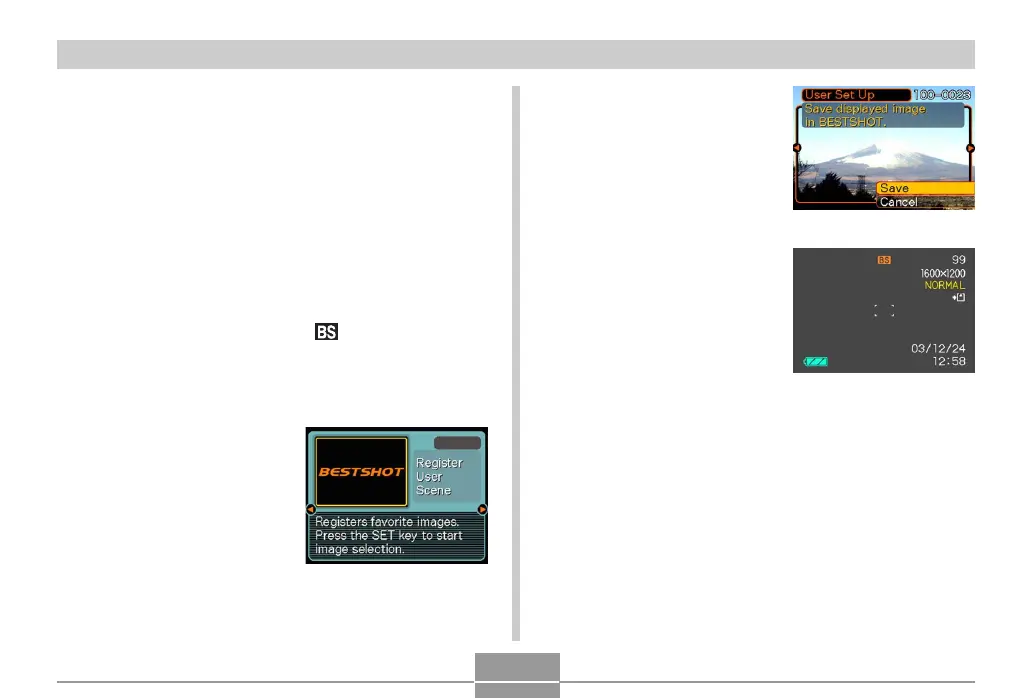Click the focus frame brackets
The height and width of the screenshot is (698, 1032).
tap(884, 311)
